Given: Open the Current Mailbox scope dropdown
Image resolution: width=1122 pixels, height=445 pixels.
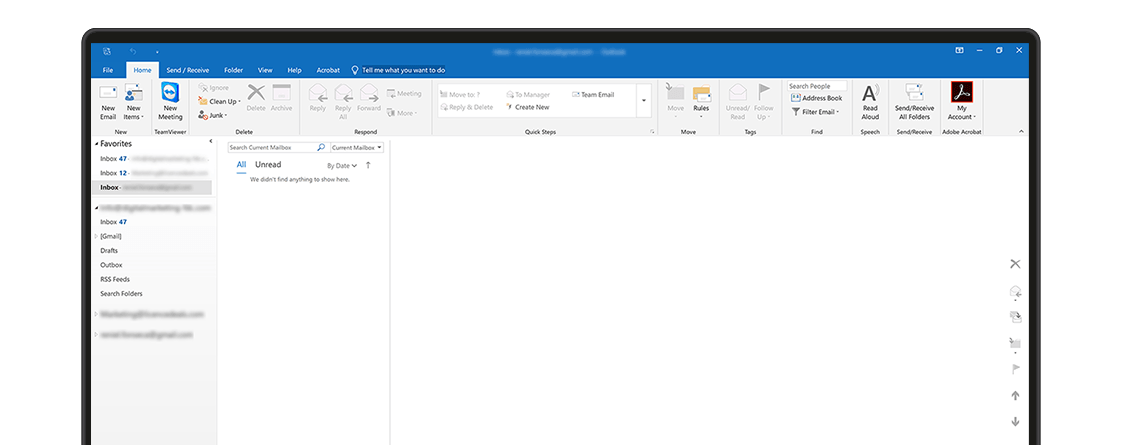Looking at the screenshot, I should click(x=357, y=147).
